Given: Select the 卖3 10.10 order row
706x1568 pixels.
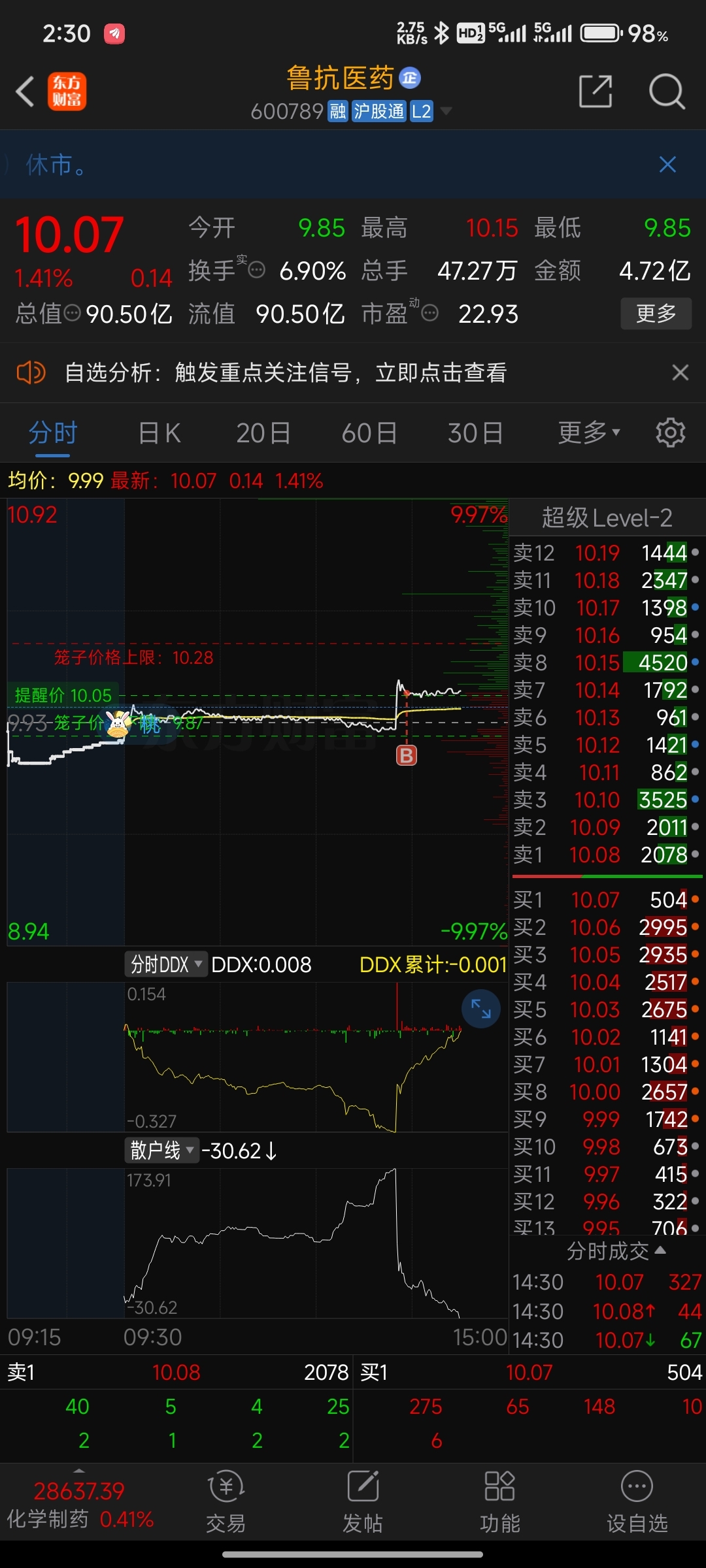Looking at the screenshot, I should click(606, 800).
